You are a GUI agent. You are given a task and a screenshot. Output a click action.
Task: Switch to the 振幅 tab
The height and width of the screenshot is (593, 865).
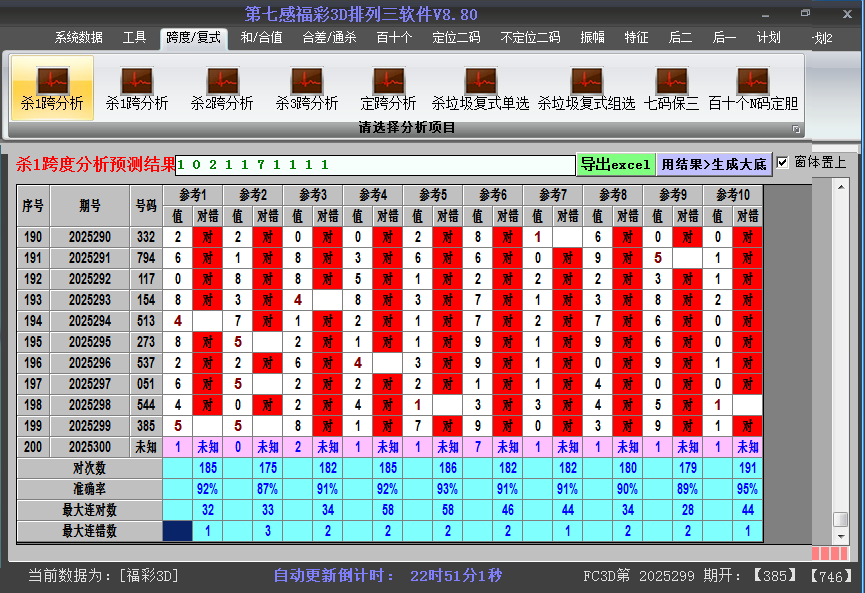(593, 38)
